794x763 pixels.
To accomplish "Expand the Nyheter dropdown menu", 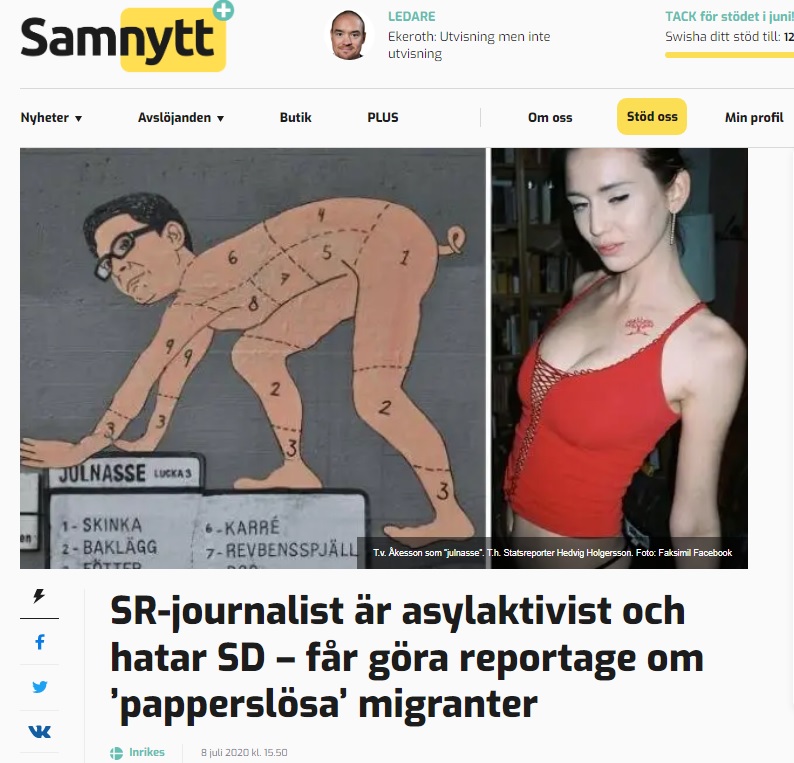I will 51,117.
